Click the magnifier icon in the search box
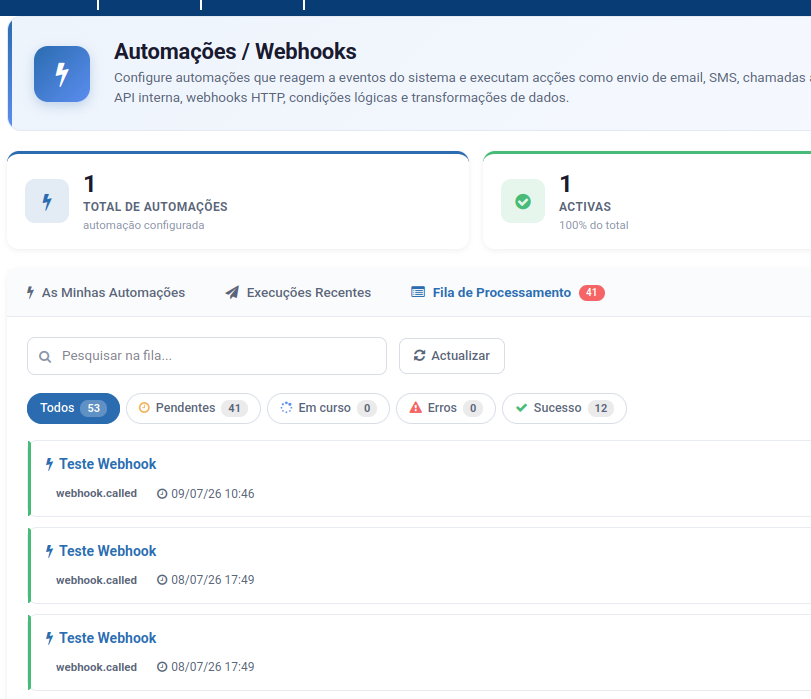The height and width of the screenshot is (699, 811). pyautogui.click(x=45, y=356)
